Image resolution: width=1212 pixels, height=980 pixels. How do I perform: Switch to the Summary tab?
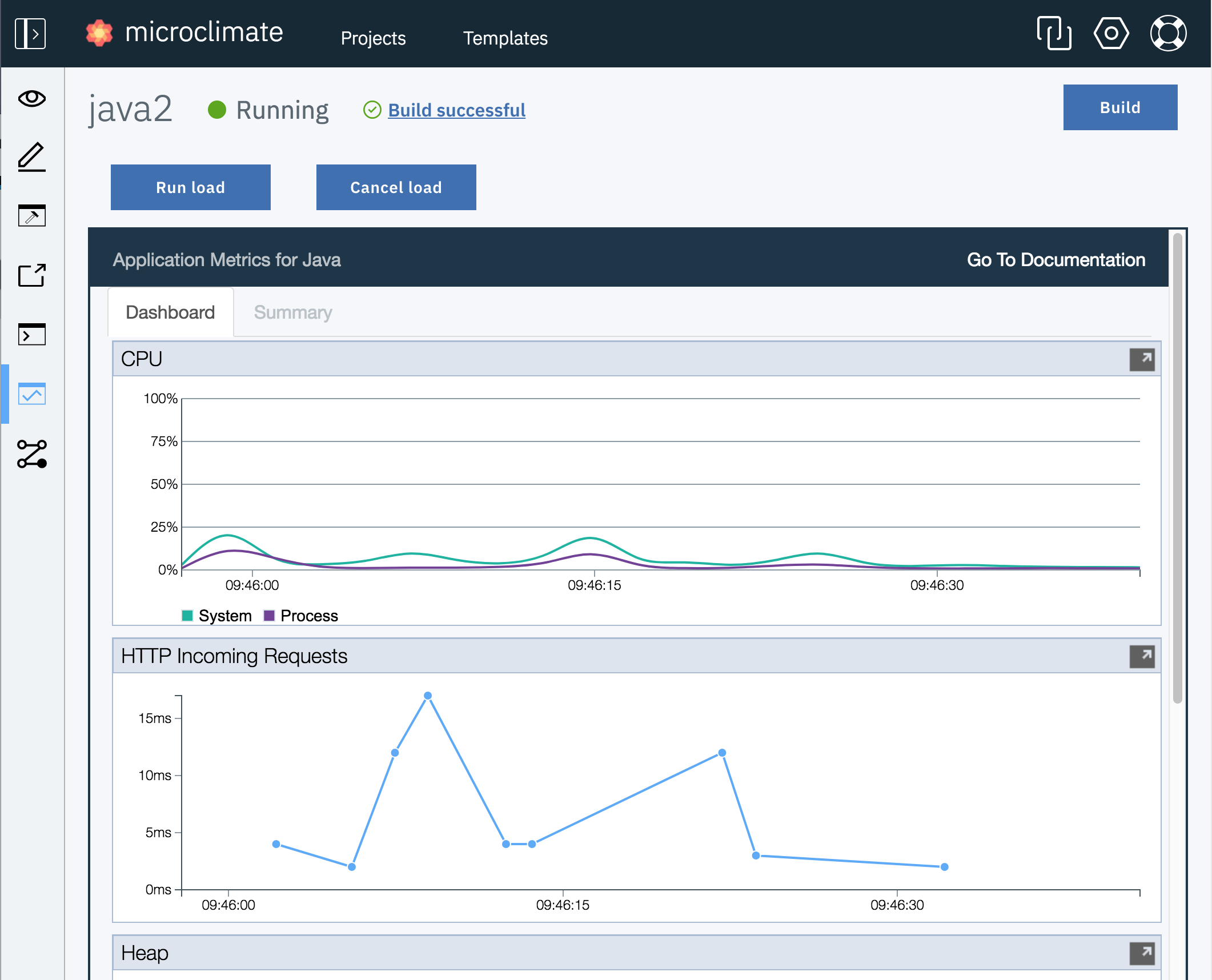pos(293,312)
